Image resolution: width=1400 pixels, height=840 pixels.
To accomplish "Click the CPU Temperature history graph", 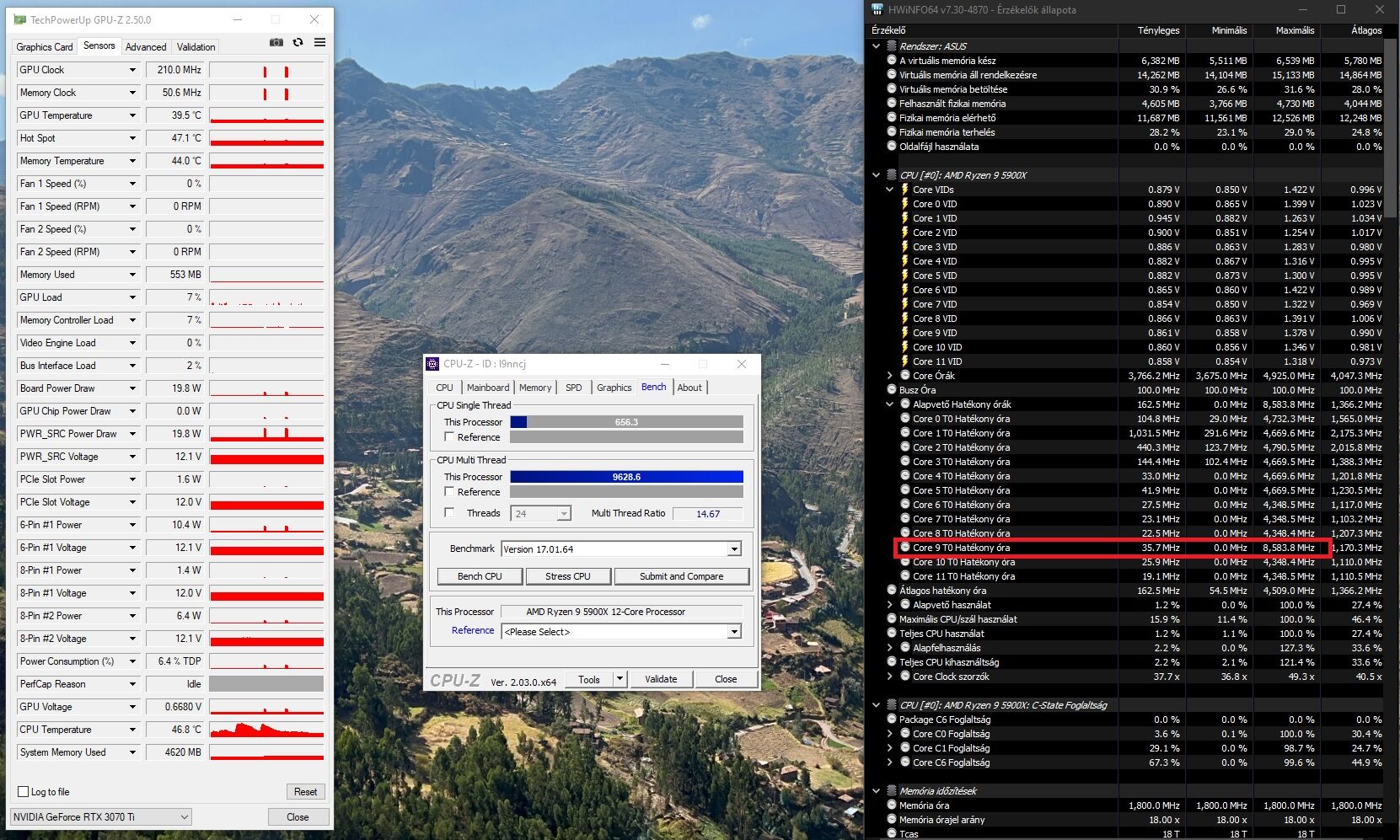I will 266,730.
